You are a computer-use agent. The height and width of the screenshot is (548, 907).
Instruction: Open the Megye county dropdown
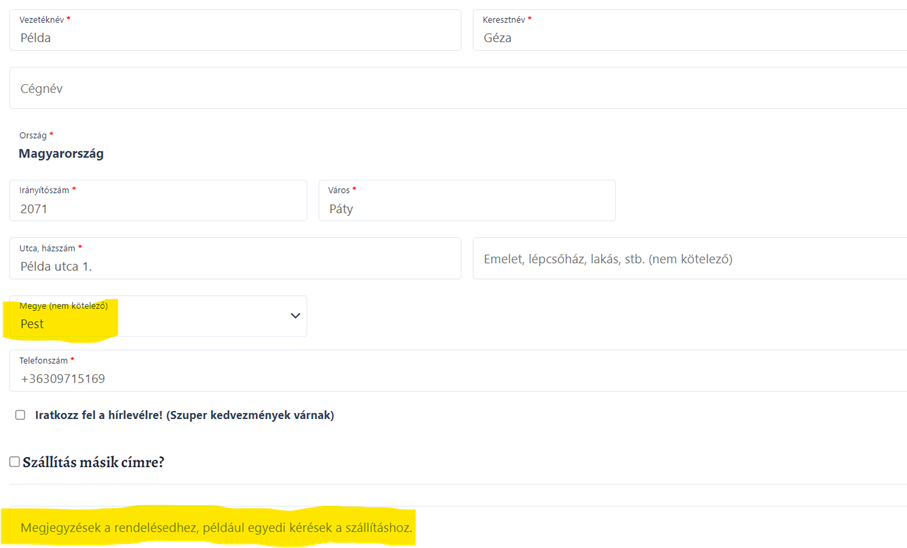[160, 316]
